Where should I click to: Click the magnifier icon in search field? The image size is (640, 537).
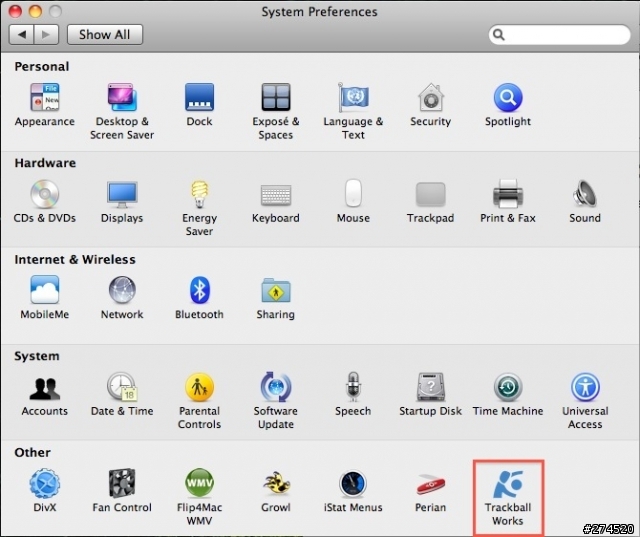[x=498, y=35]
